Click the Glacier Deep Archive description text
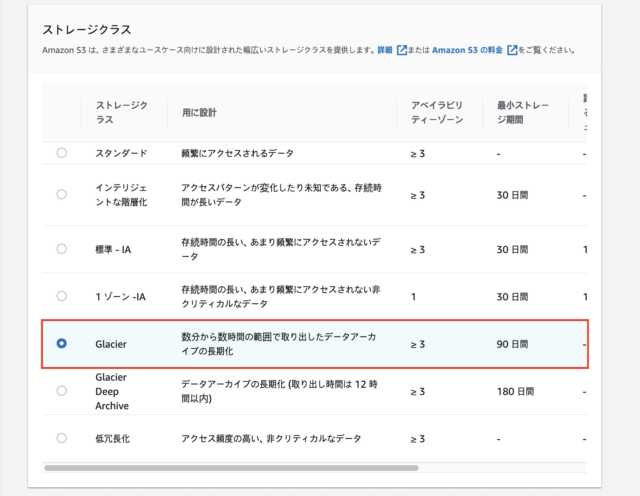 280,391
